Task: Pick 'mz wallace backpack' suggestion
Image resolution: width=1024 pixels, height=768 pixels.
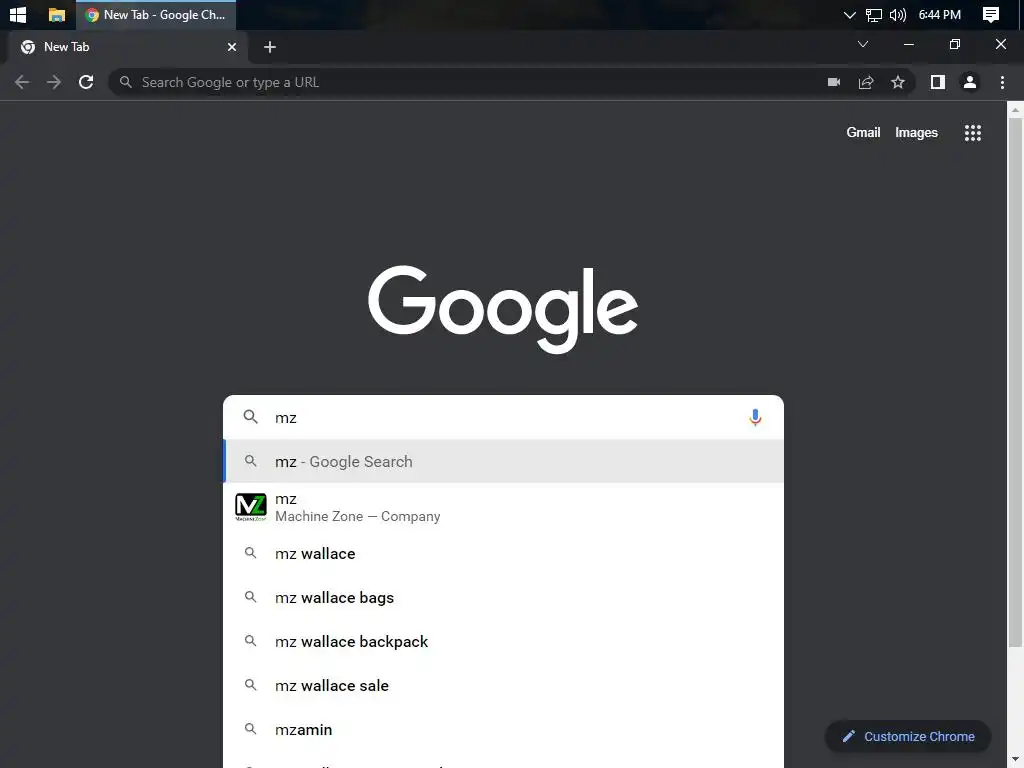Action: click(x=503, y=641)
